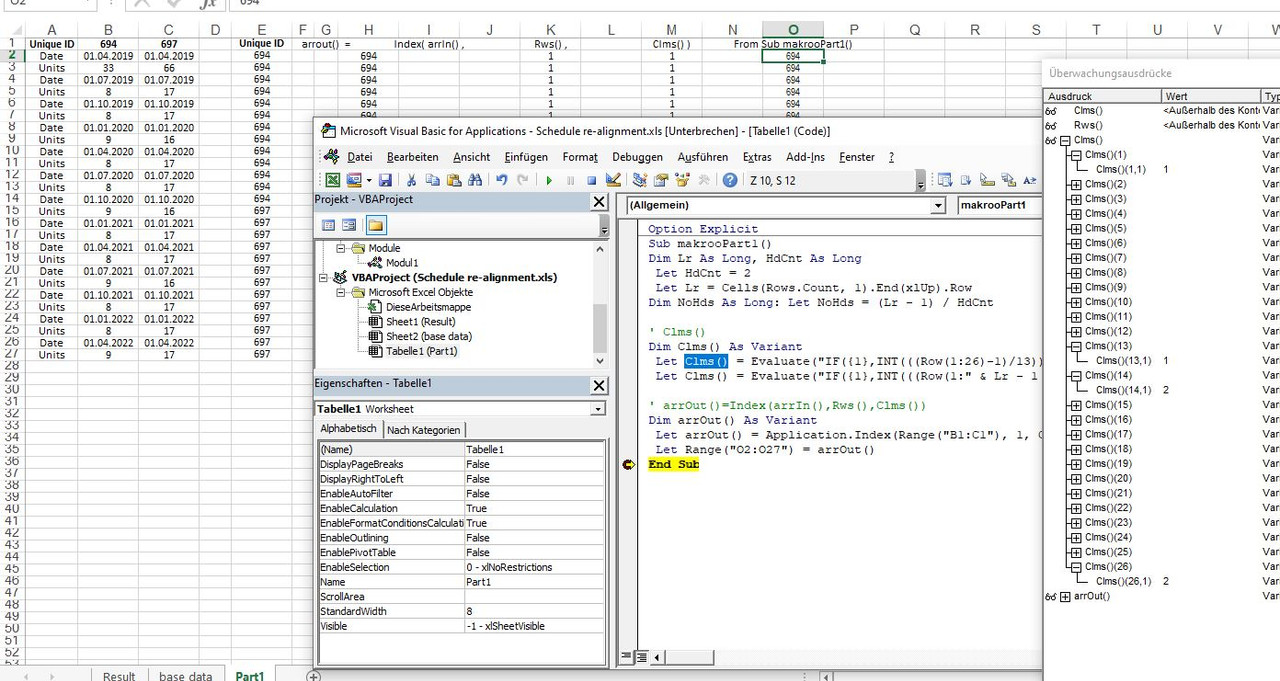Collapse the Microsoft Excel Objekte folder
Image resolution: width=1280 pixels, height=681 pixels.
(x=342, y=292)
